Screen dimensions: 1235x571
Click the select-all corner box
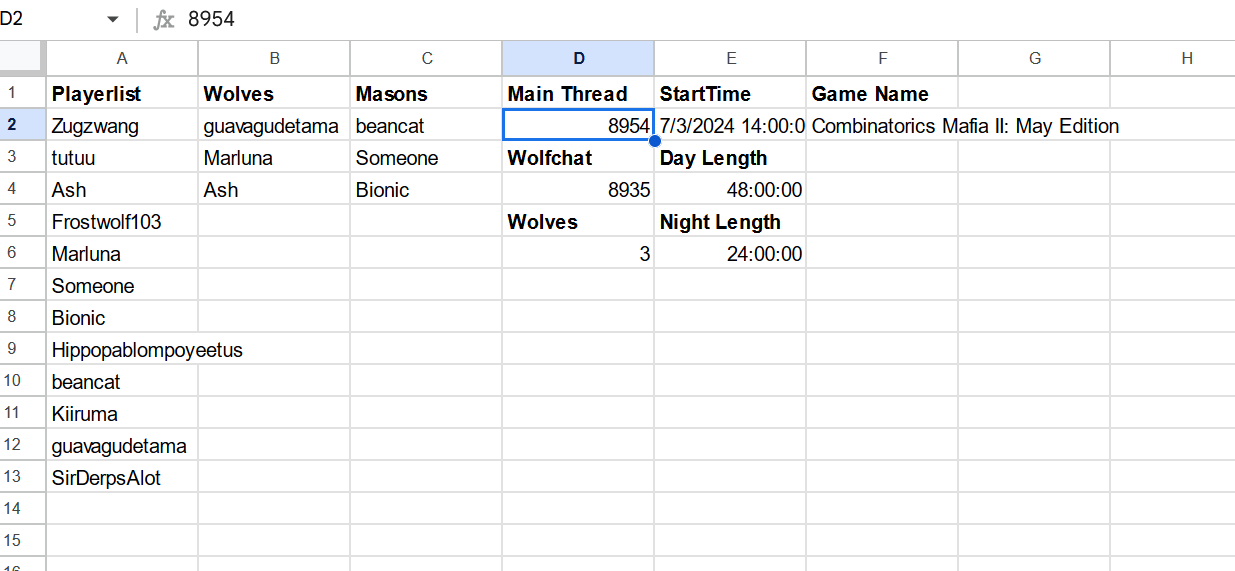22,58
